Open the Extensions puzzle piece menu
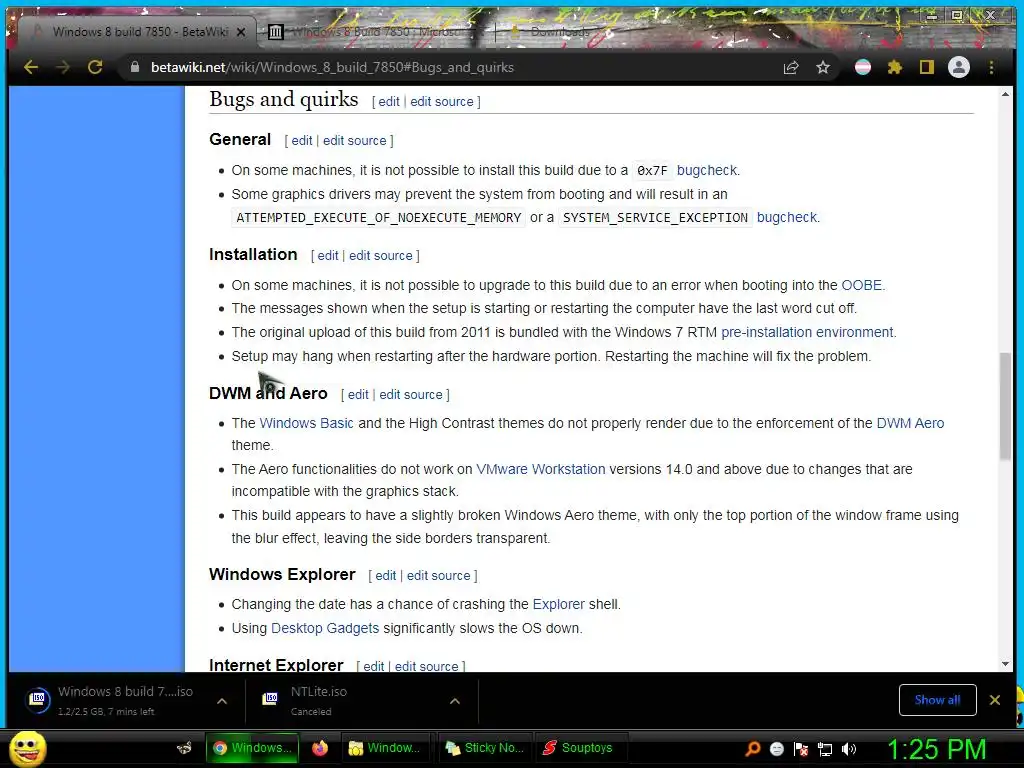1024x768 pixels. (x=895, y=67)
